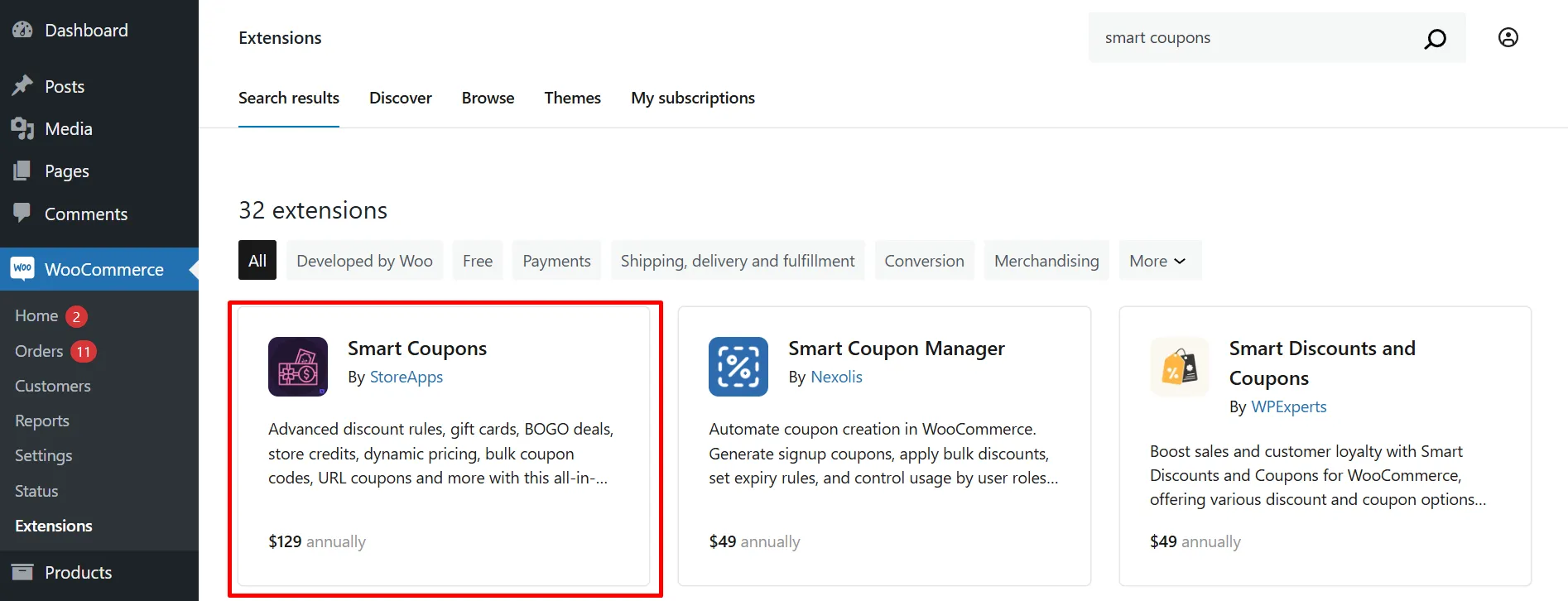The width and height of the screenshot is (1568, 601).
Task: Click the Media library icon
Action: click(22, 128)
